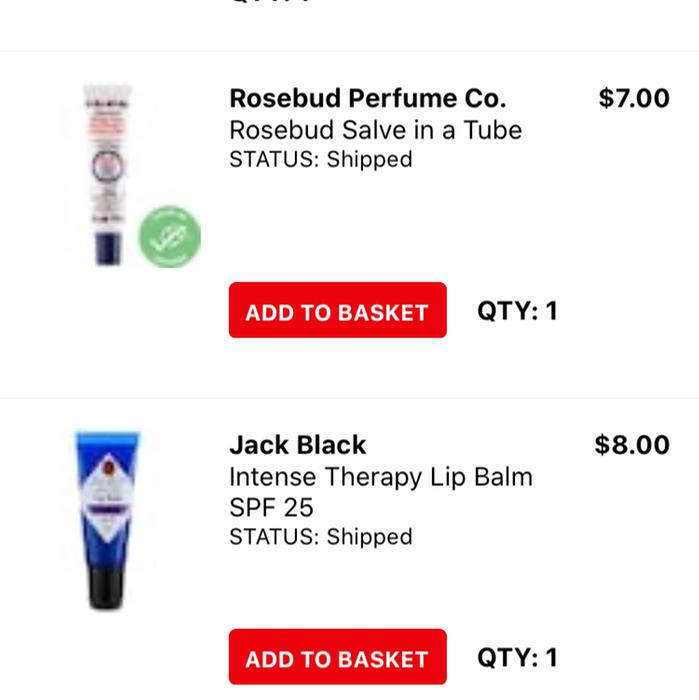Tap the SPF 25 text line

click(x=271, y=507)
